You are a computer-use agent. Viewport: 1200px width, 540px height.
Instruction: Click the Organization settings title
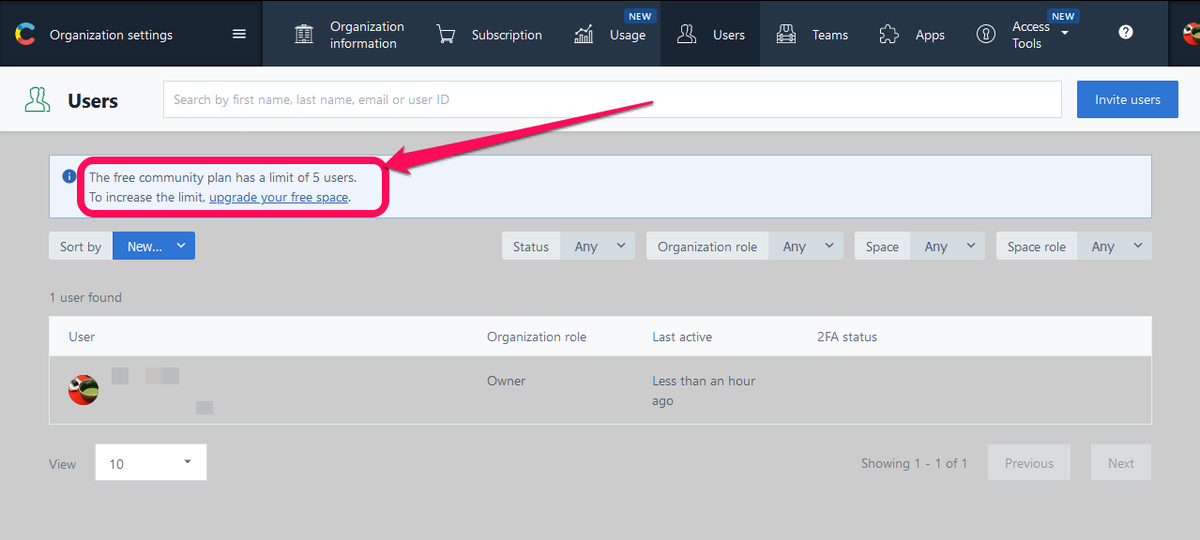[111, 35]
